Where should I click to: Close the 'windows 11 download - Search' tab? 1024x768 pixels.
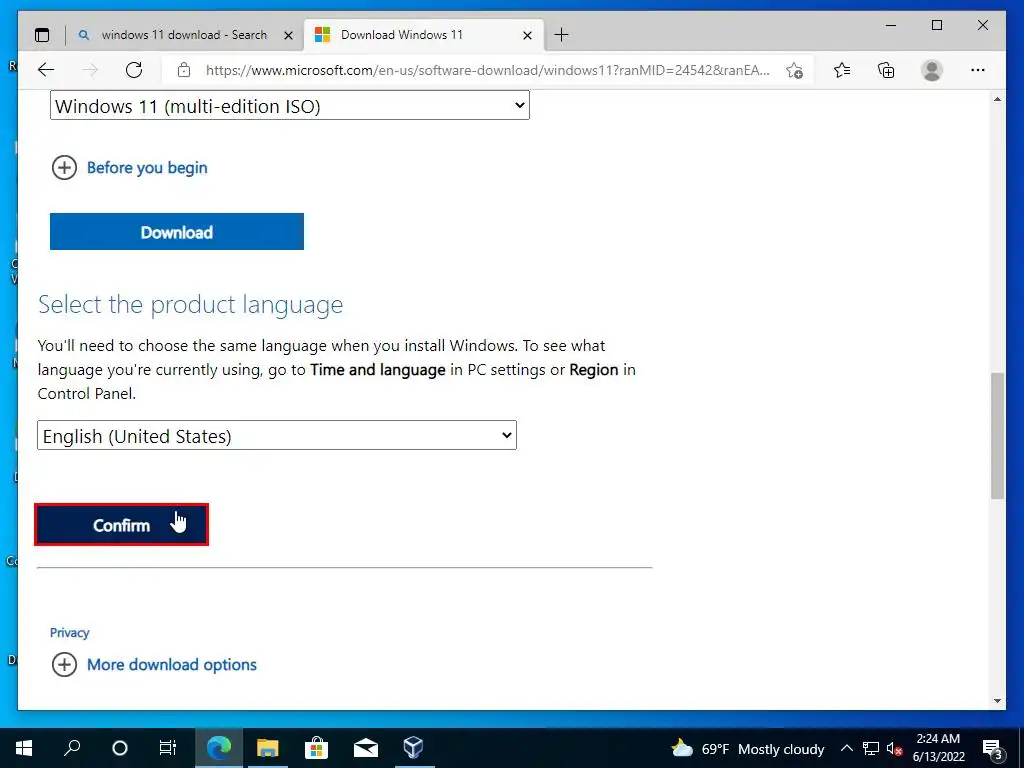[x=288, y=35]
